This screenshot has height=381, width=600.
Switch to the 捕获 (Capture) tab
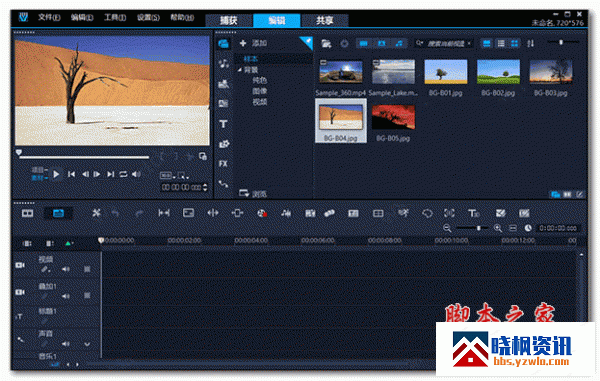pos(229,20)
